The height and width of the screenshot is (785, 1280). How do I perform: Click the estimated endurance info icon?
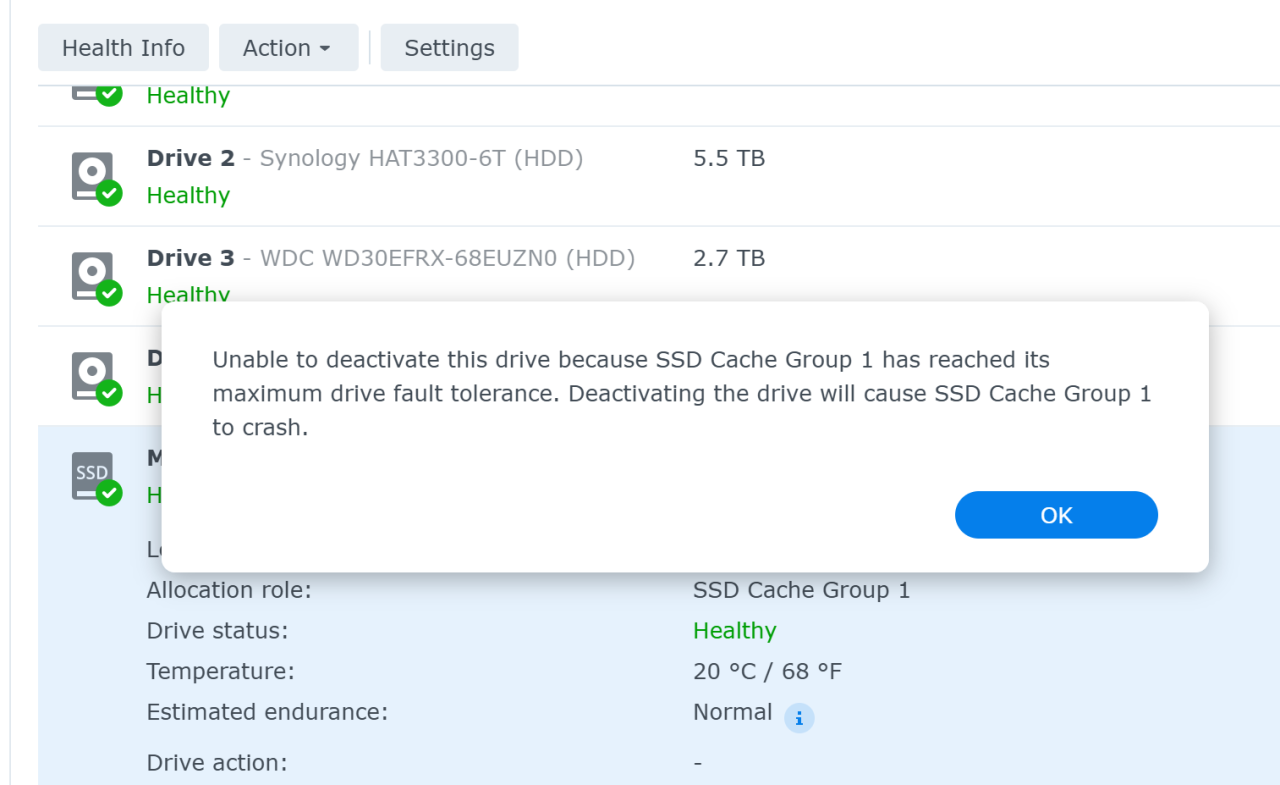tap(799, 717)
